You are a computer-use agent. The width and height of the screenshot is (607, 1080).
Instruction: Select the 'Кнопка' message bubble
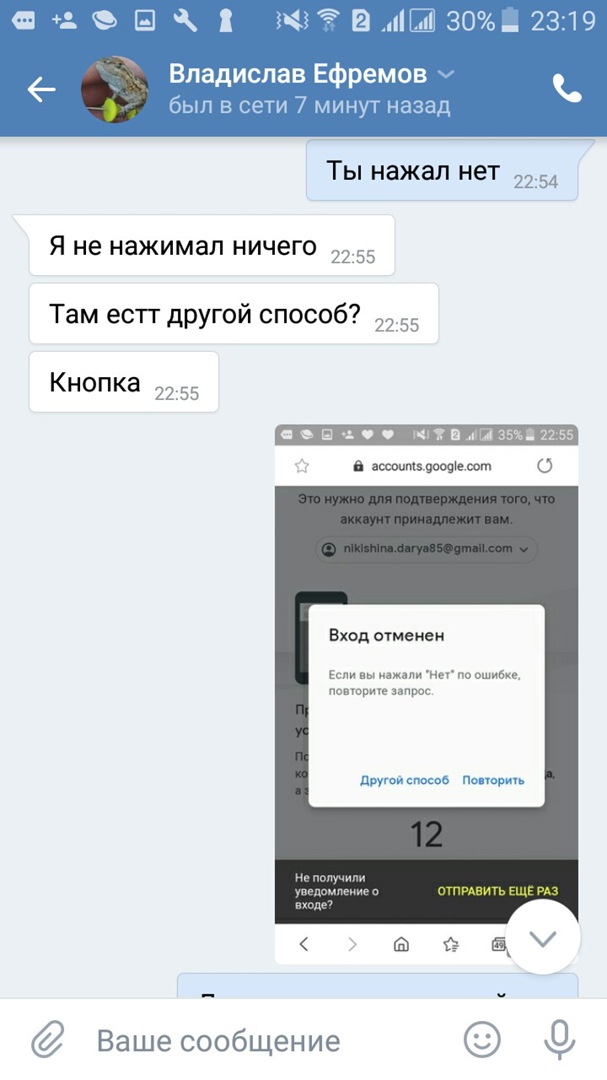tap(123, 382)
